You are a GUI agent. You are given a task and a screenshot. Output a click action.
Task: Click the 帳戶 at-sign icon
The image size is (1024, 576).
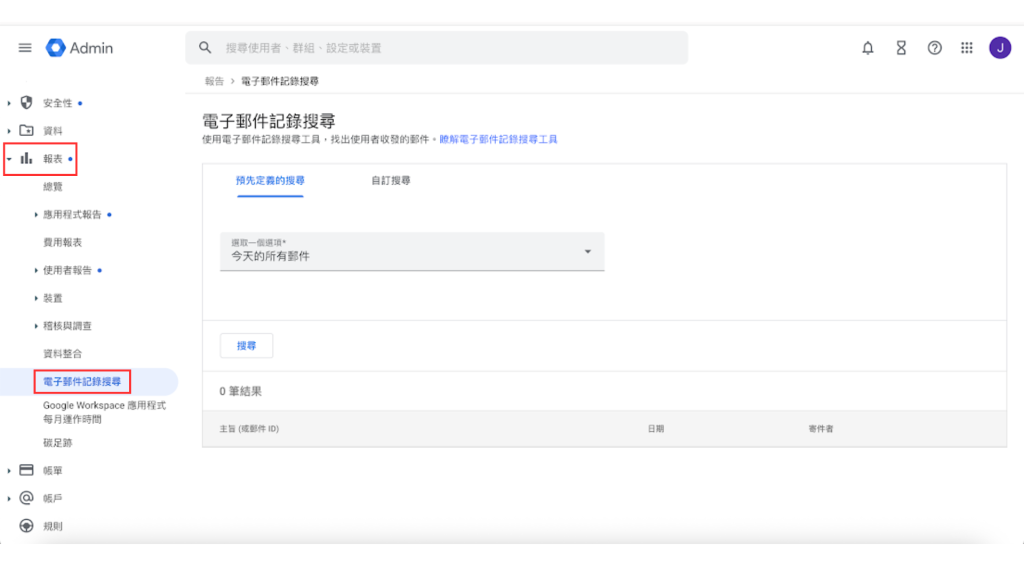coord(26,498)
